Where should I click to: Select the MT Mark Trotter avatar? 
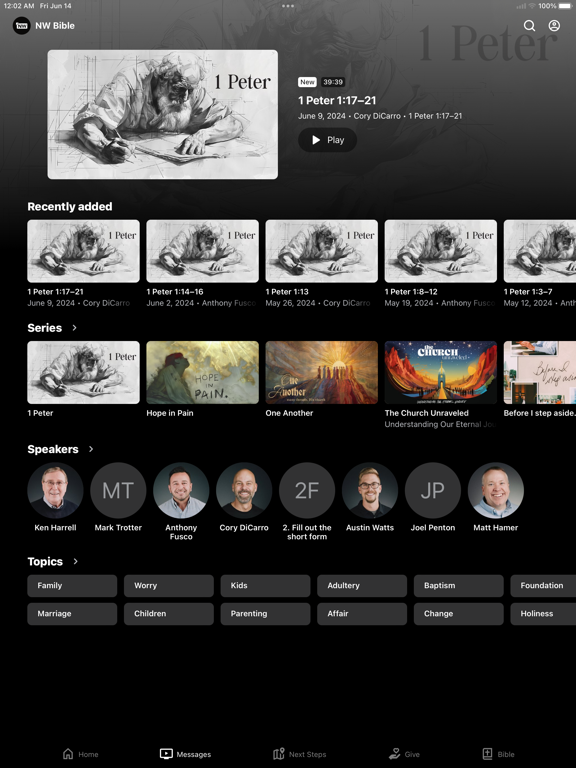(x=118, y=490)
